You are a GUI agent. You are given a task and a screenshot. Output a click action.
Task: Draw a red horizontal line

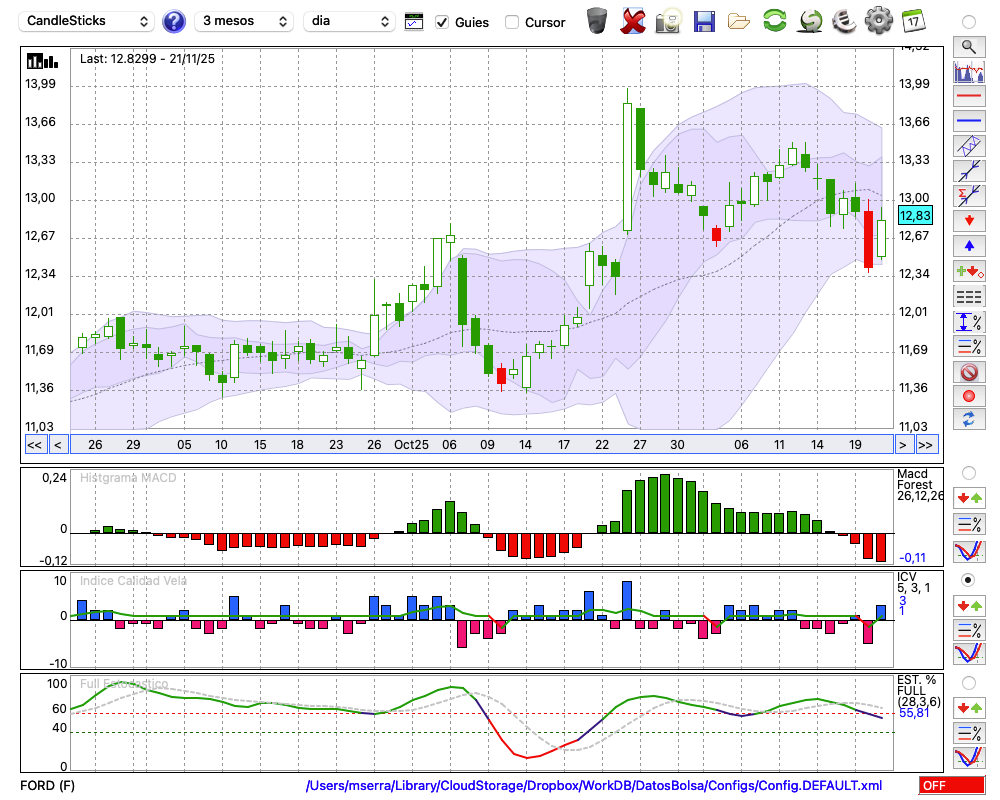click(x=968, y=97)
